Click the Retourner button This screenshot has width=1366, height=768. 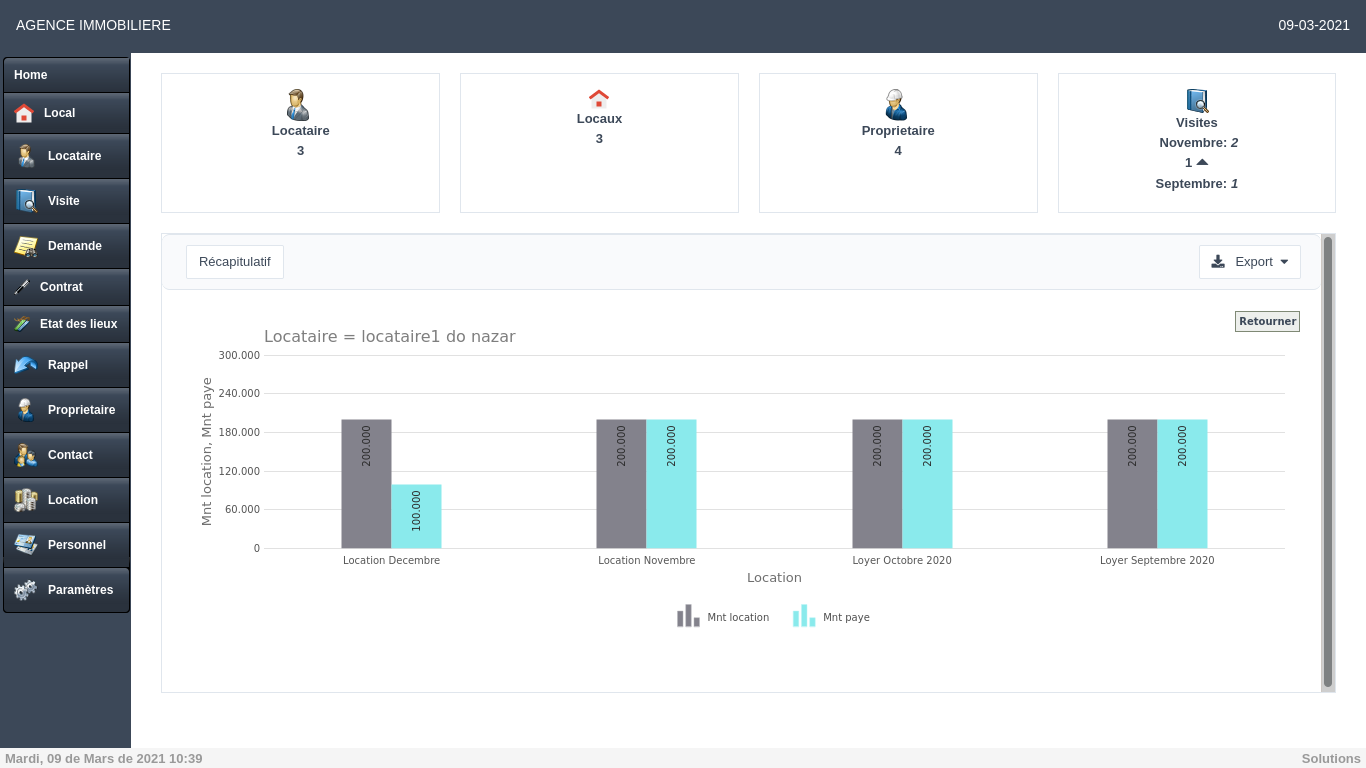coord(1267,321)
